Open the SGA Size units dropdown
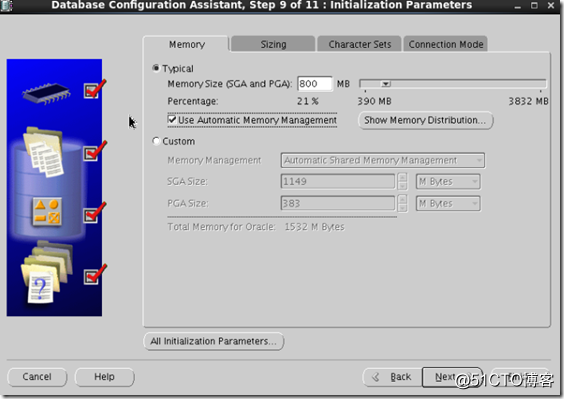 tap(448, 182)
